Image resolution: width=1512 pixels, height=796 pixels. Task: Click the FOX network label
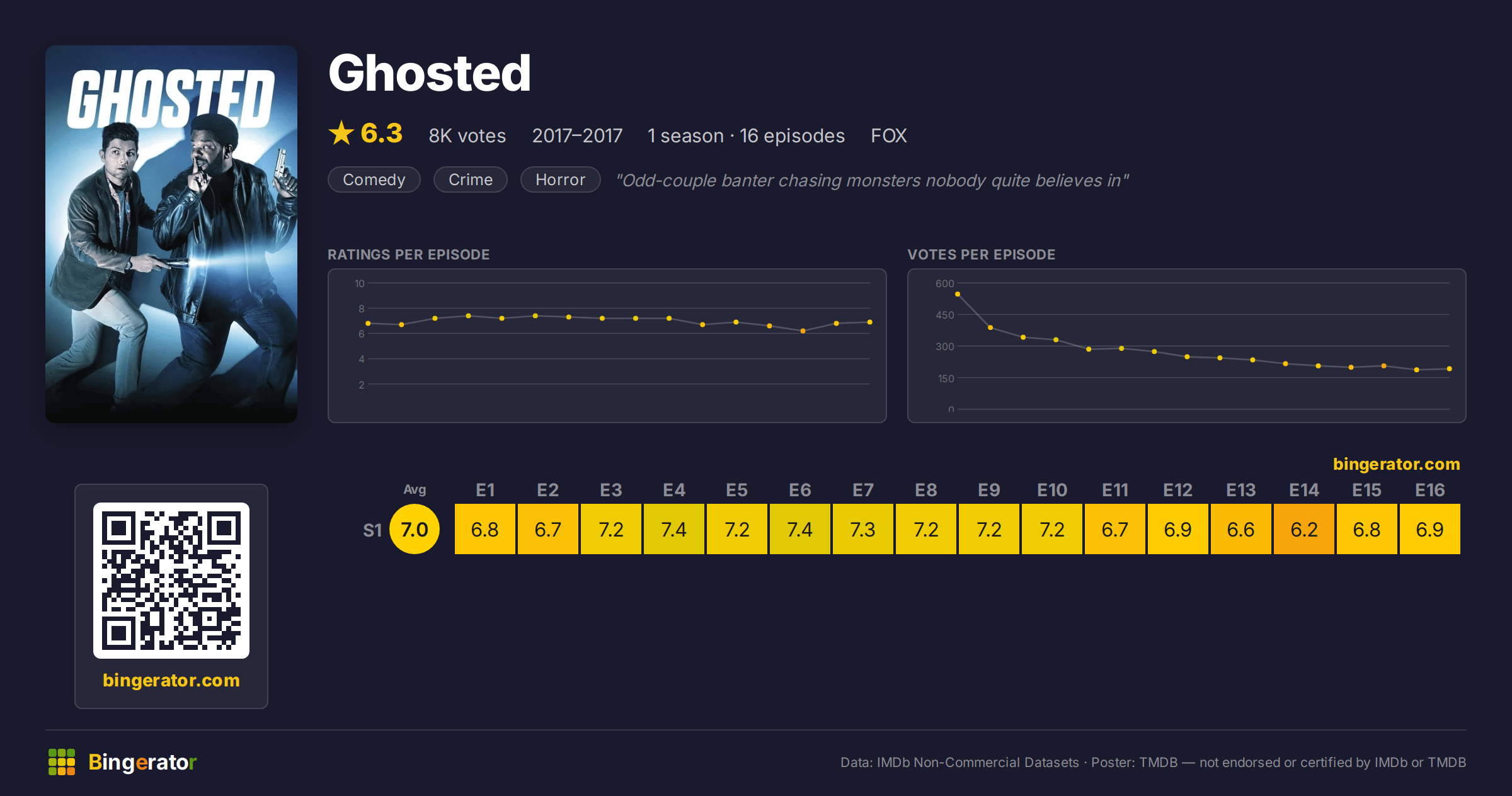click(889, 136)
